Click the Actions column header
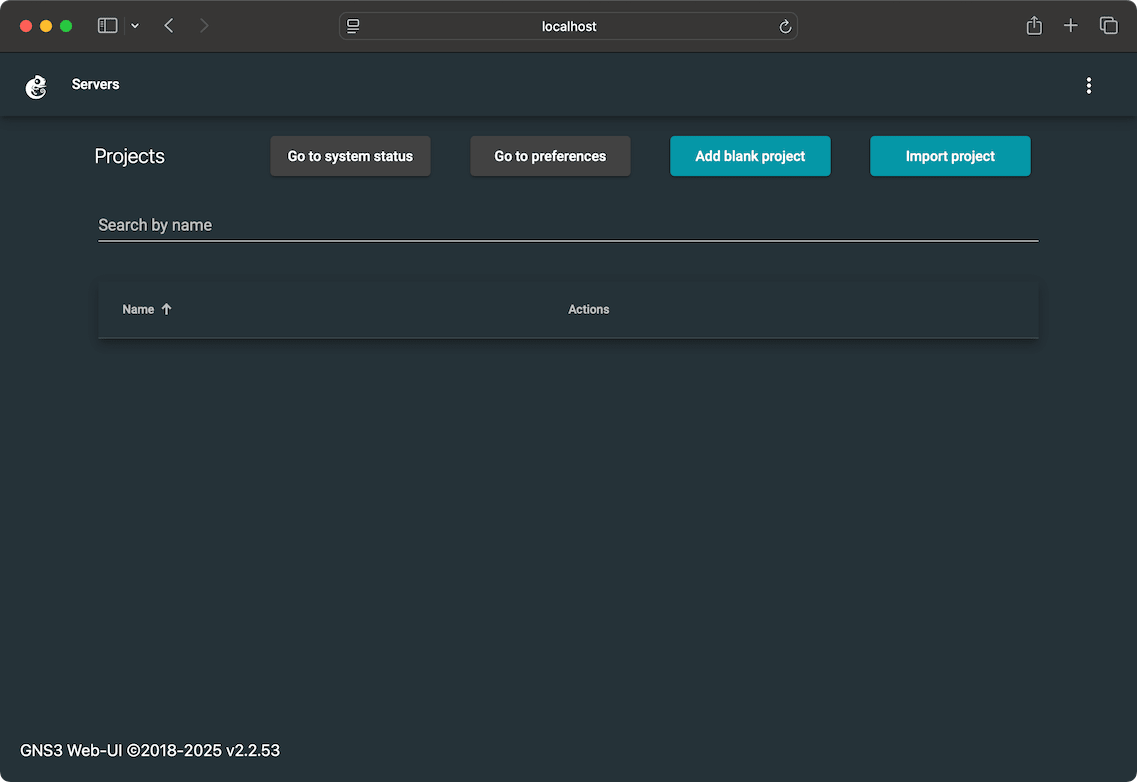 click(x=588, y=309)
